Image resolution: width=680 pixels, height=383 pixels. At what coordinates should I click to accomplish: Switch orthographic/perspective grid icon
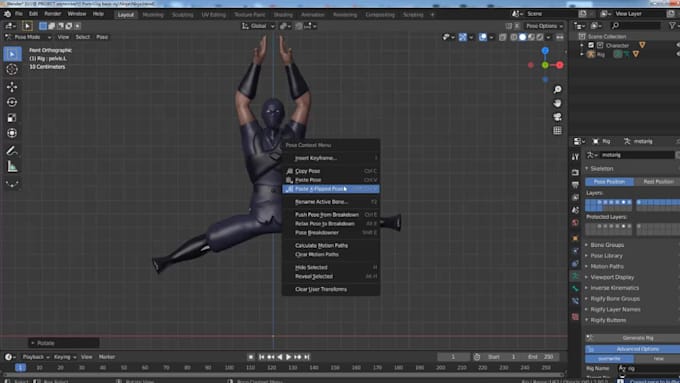(557, 131)
